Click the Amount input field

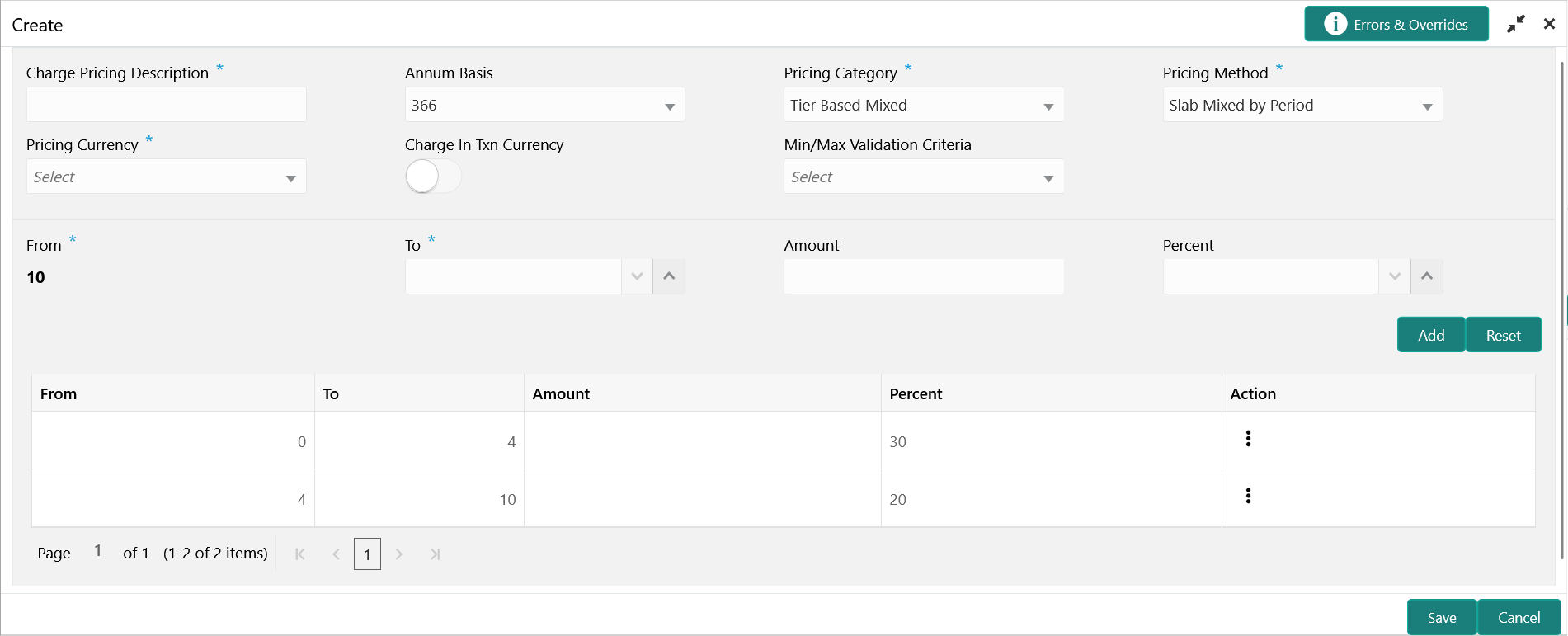coord(923,276)
